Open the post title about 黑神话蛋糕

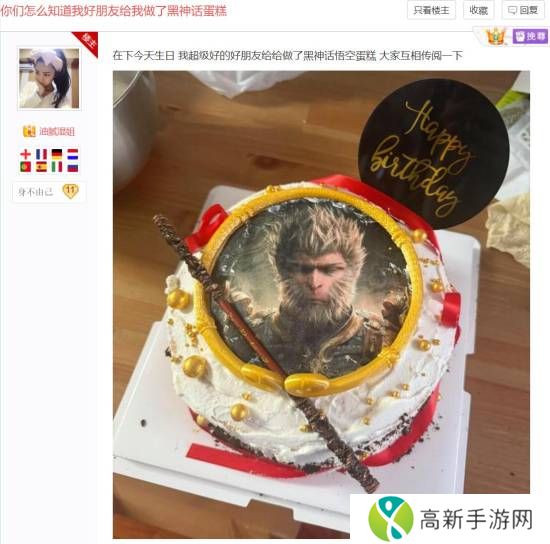click(113, 11)
